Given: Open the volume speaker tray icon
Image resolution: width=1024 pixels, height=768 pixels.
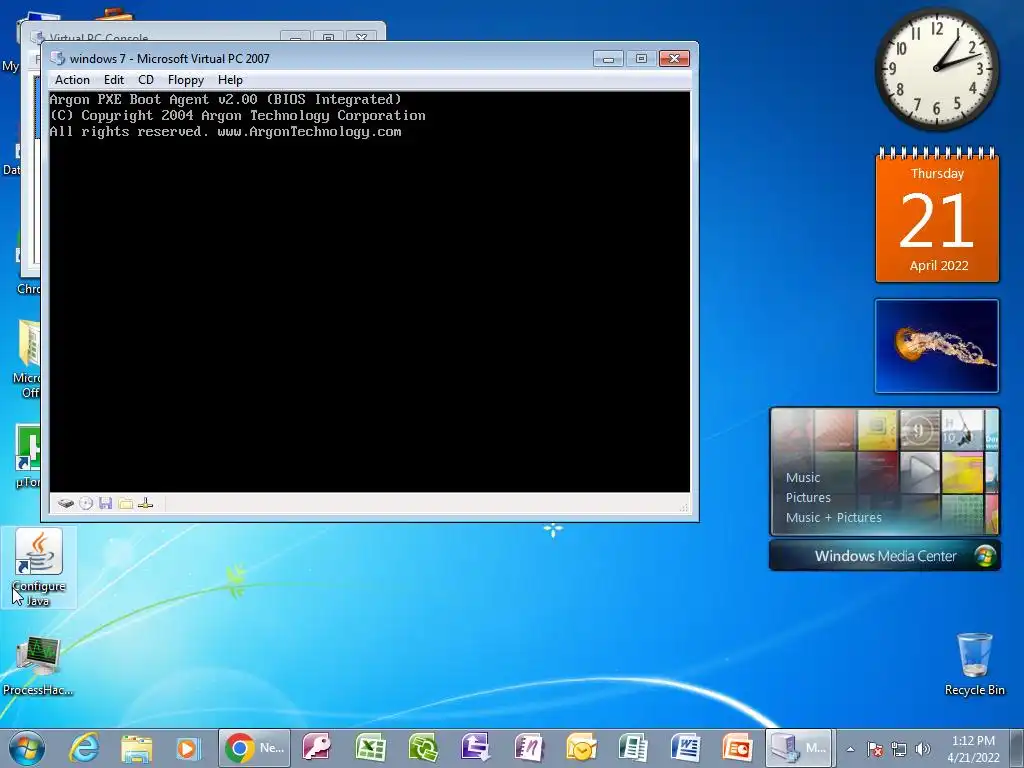Looking at the screenshot, I should 923,749.
